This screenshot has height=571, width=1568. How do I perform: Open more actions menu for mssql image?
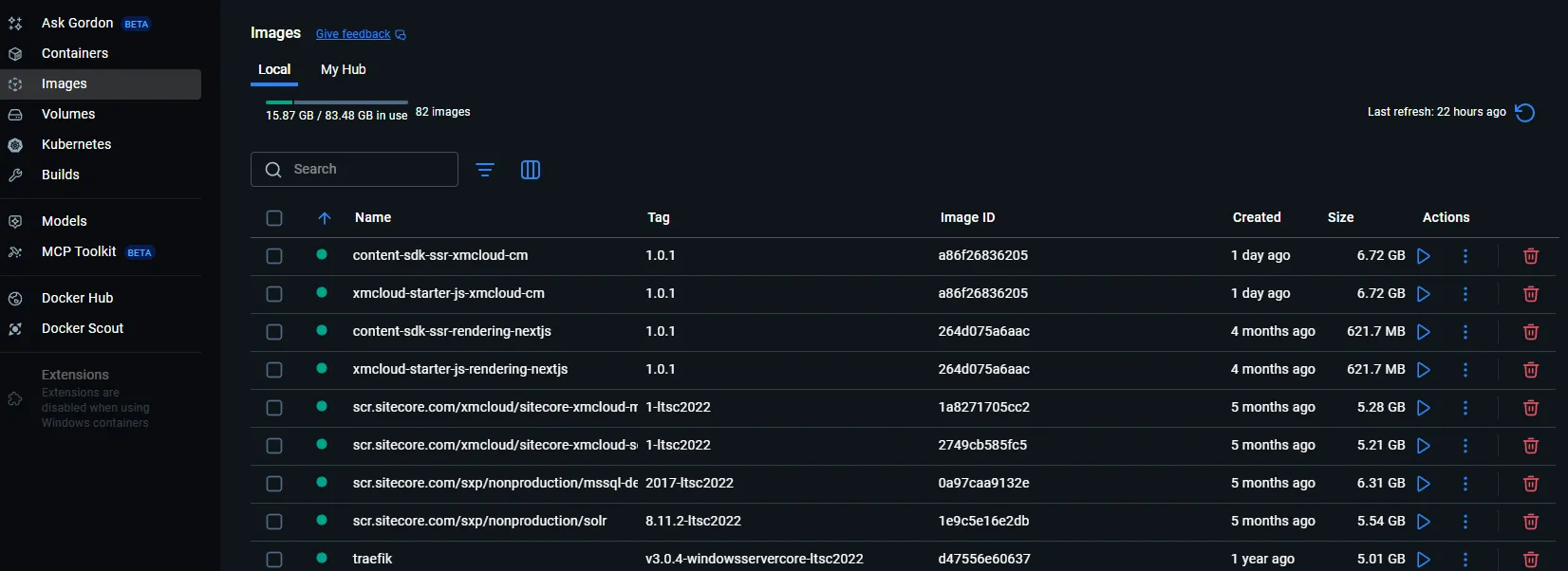(1465, 484)
